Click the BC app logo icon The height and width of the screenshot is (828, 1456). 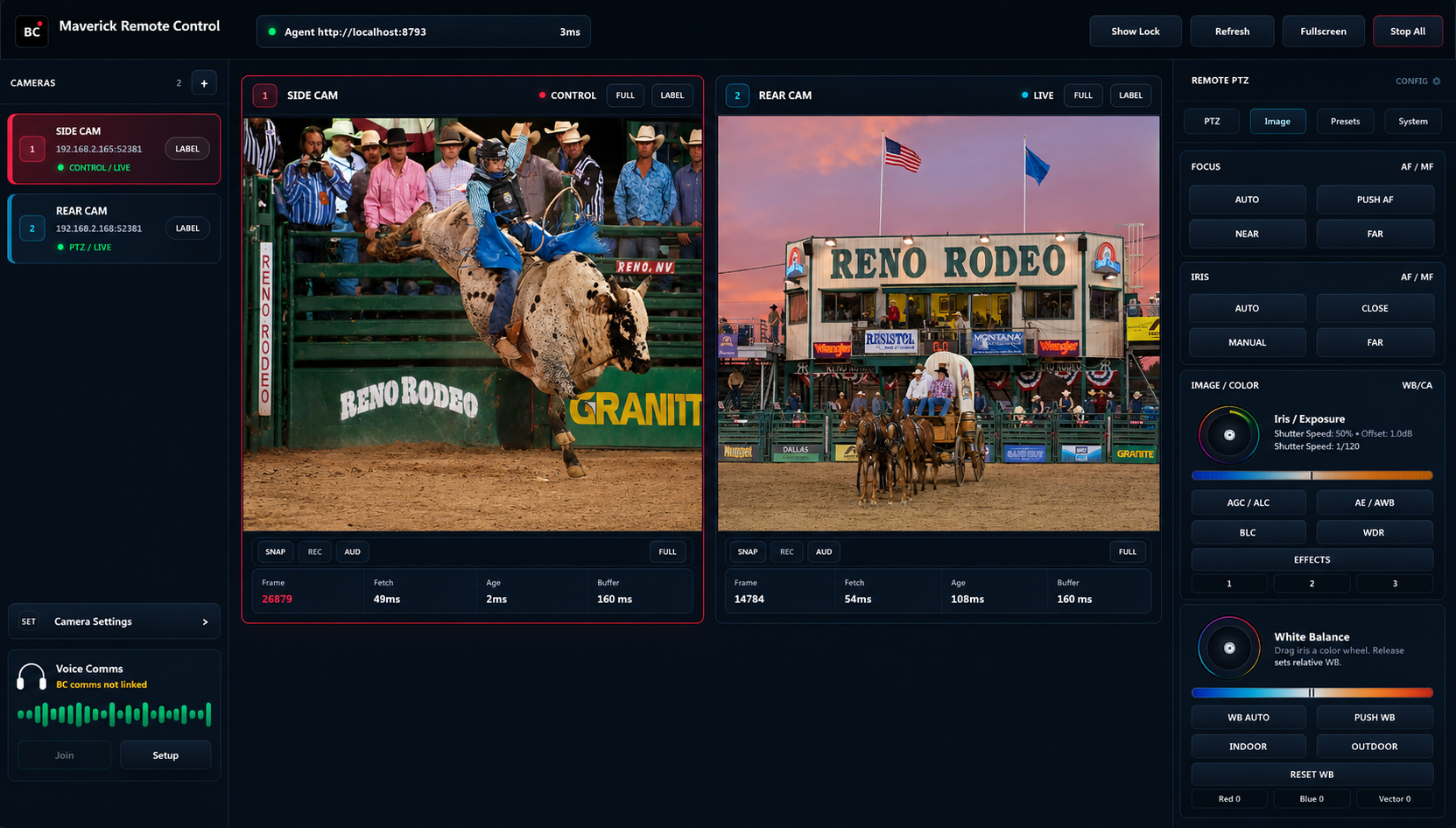coord(32,32)
